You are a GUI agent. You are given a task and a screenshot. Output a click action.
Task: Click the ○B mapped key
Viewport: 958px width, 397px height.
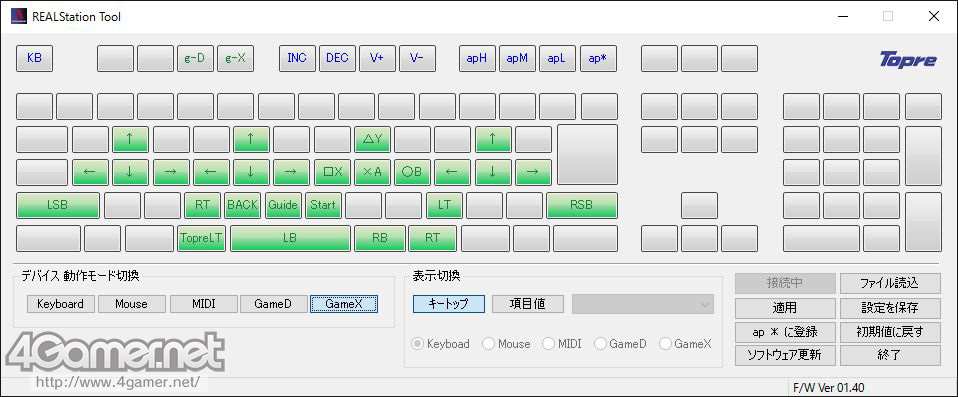click(412, 172)
